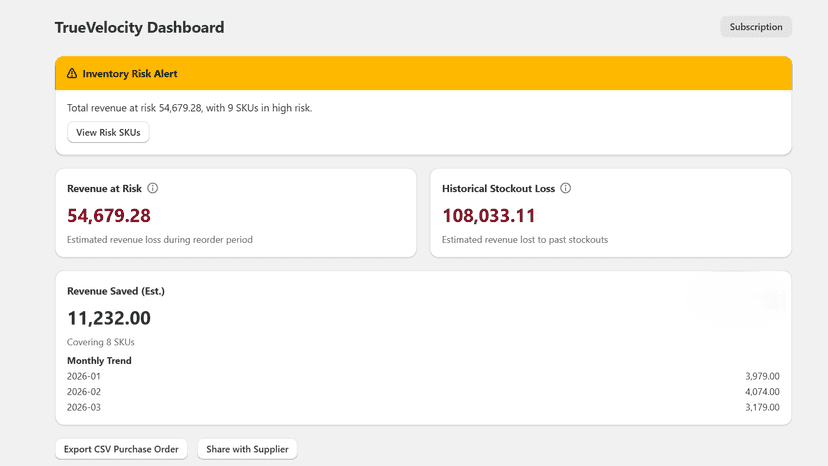Export CSV Purchase Order

click(x=121, y=449)
